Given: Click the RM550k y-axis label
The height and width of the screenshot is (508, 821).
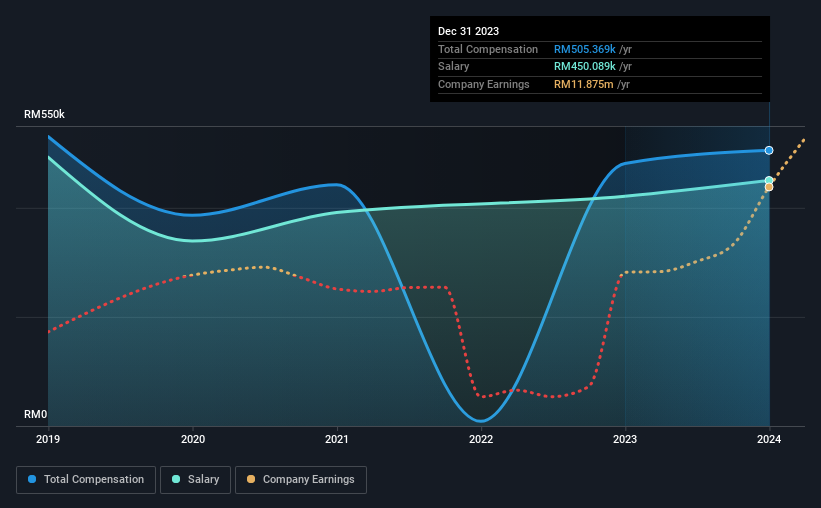Looking at the screenshot, I should click(45, 114).
